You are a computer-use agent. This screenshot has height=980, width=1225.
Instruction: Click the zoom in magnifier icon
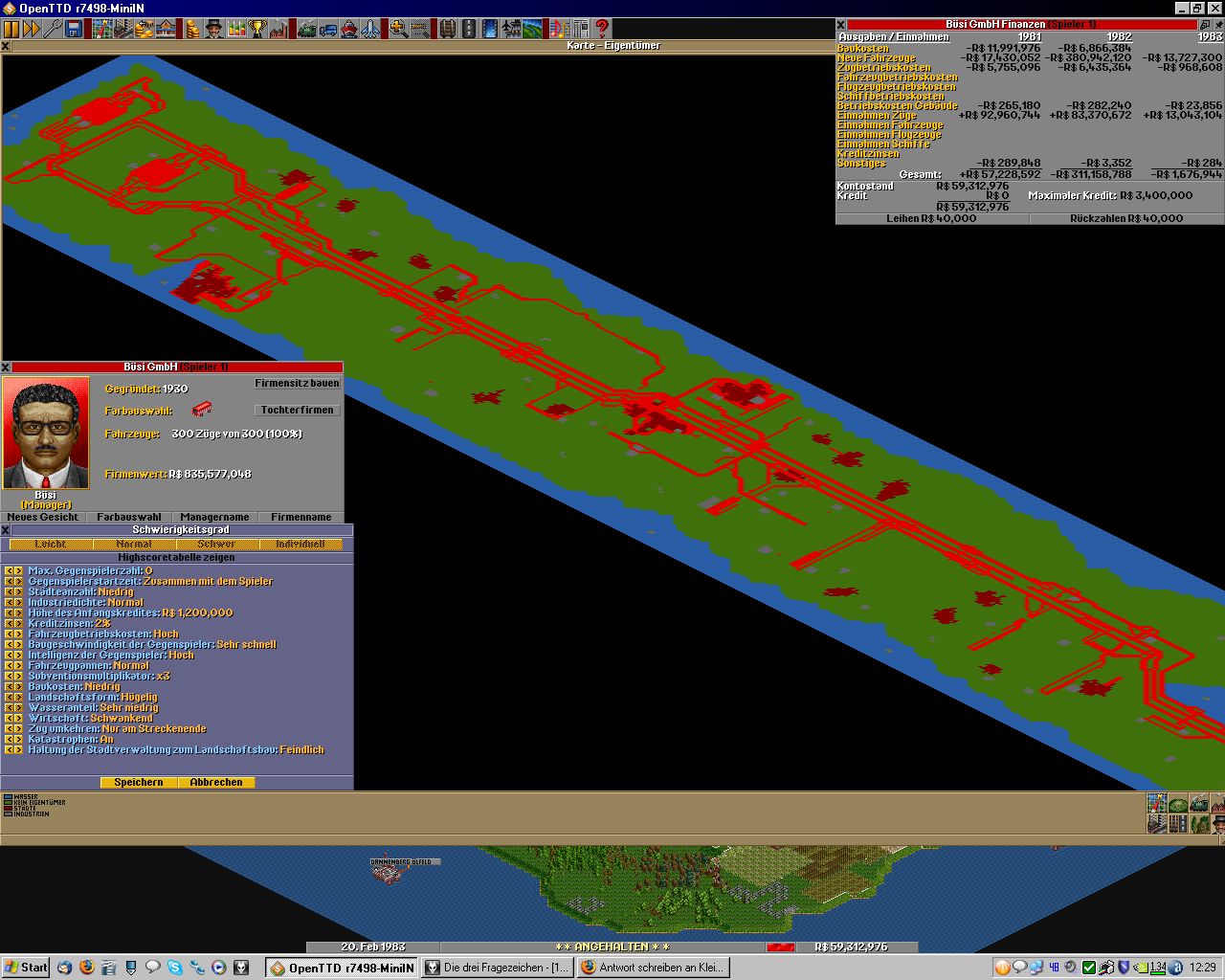pyautogui.click(x=398, y=30)
